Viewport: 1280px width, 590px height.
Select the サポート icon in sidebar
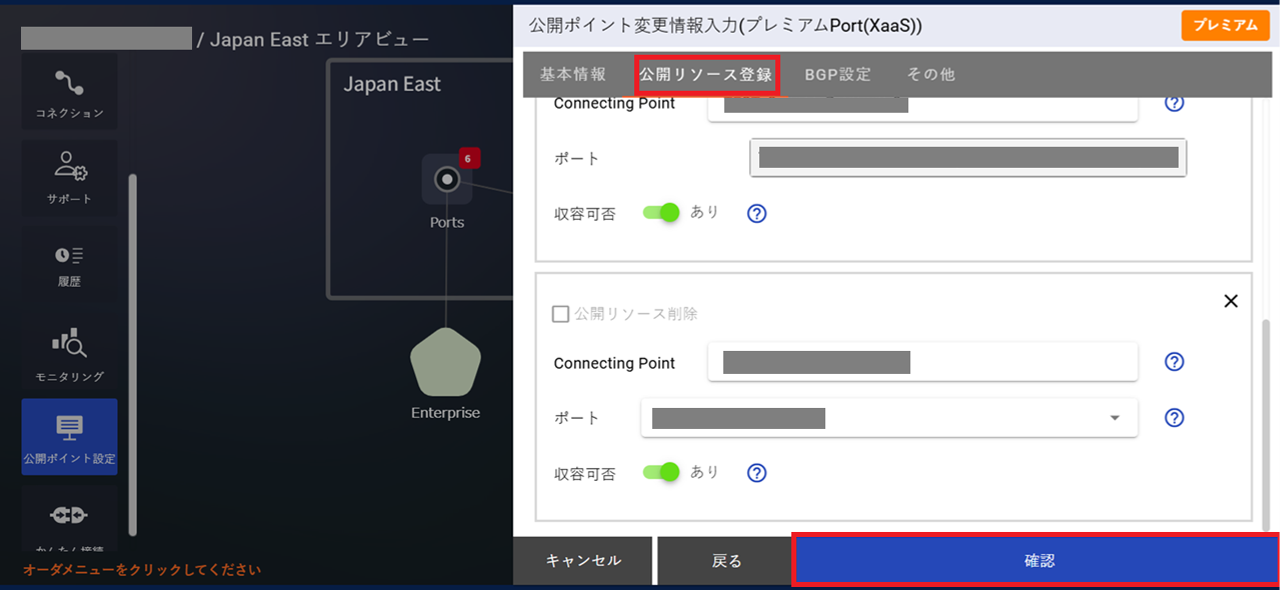tap(69, 178)
